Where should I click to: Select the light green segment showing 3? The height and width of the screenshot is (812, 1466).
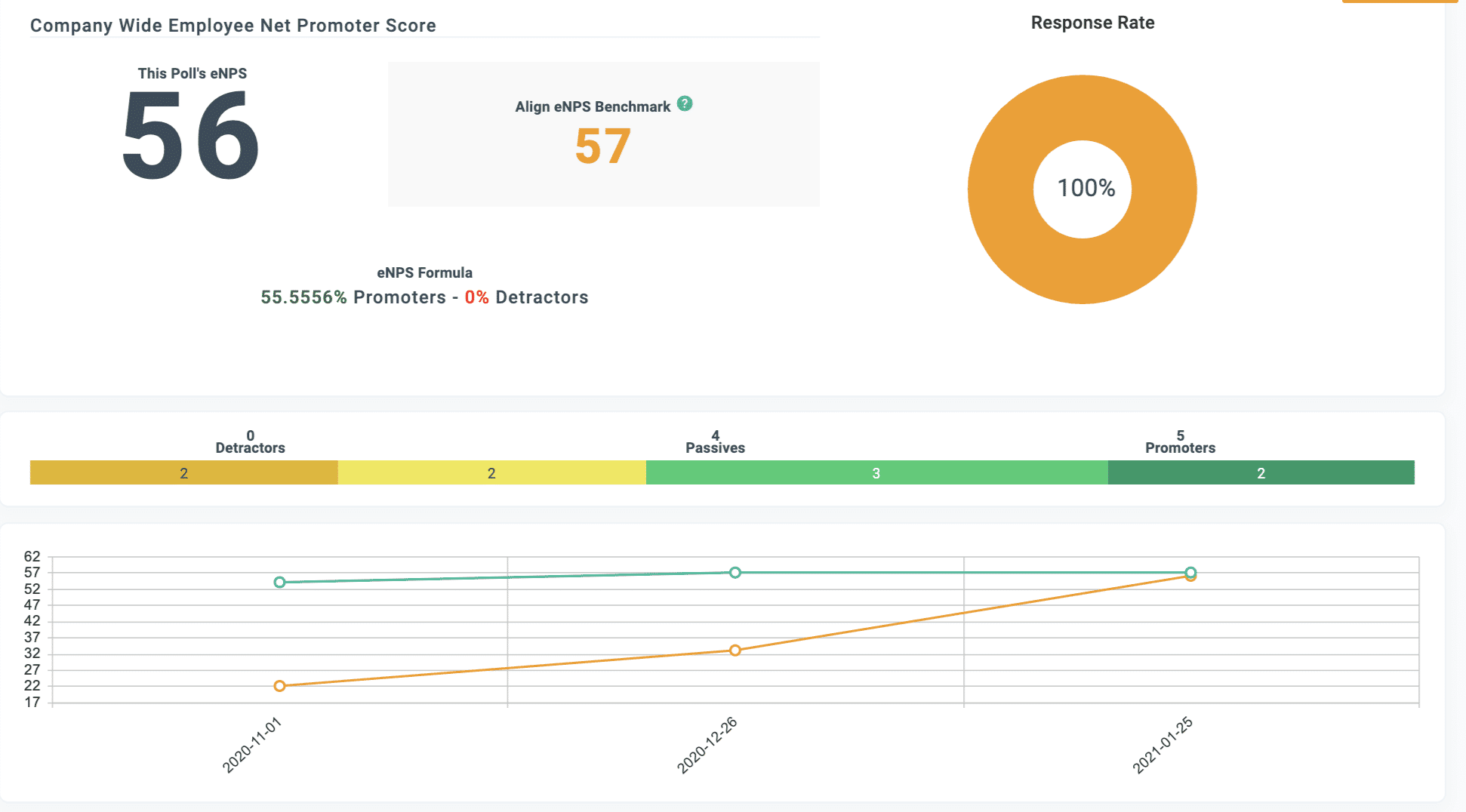876,473
